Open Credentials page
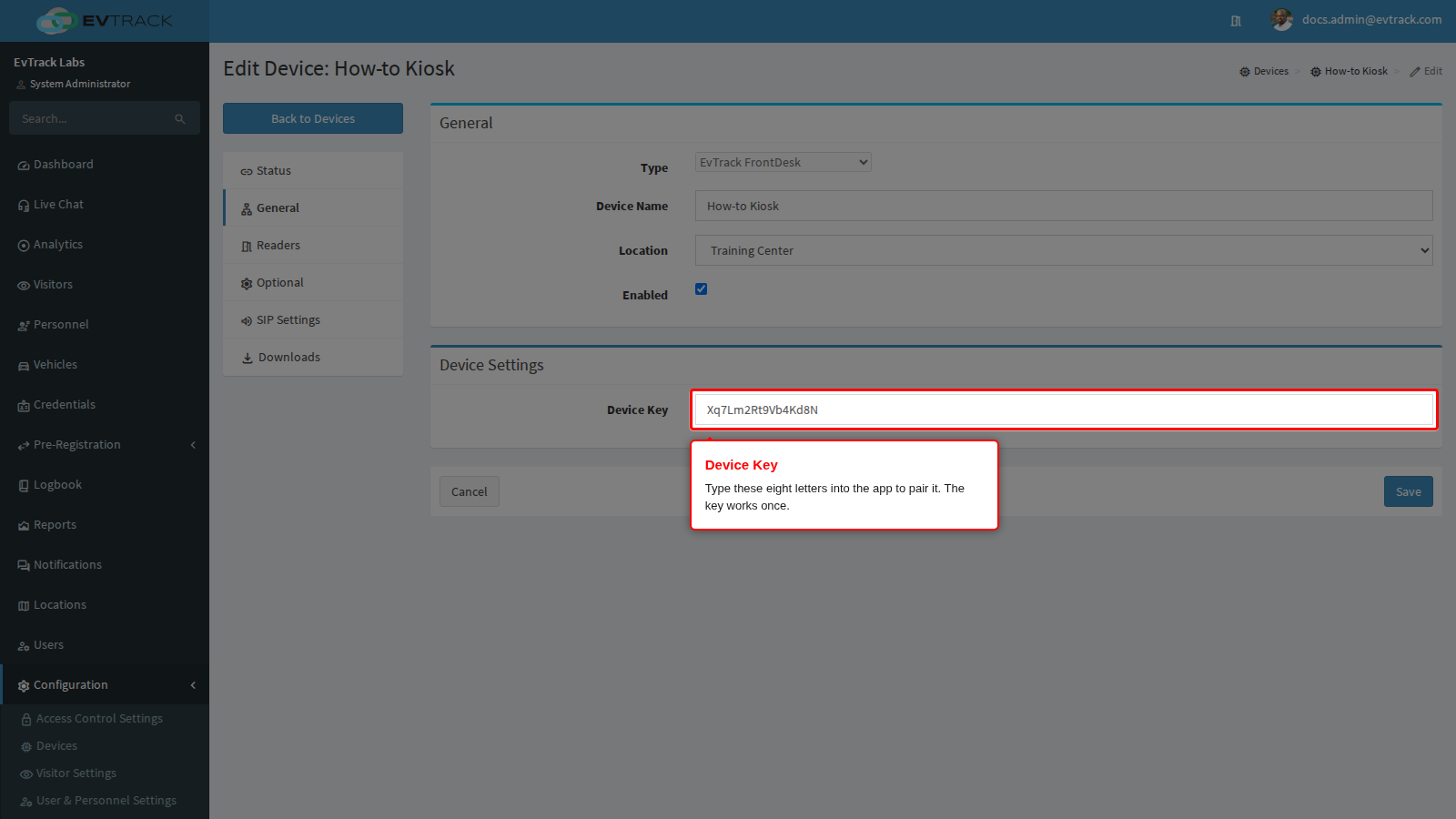Image resolution: width=1456 pixels, height=819 pixels. 105,405
